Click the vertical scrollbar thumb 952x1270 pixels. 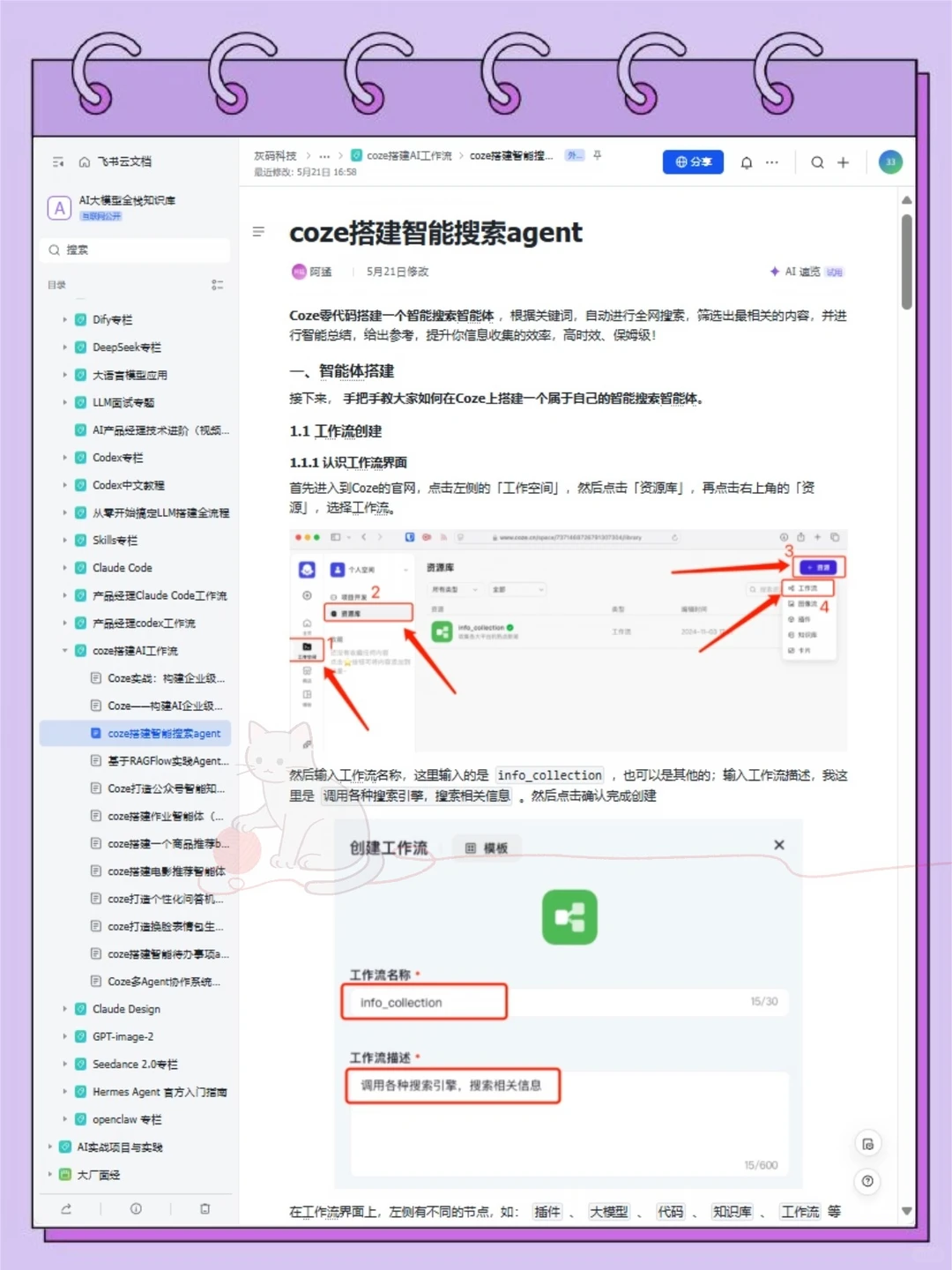(x=907, y=262)
